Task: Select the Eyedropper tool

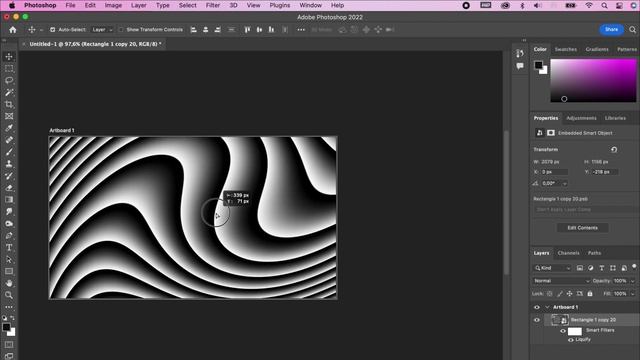Action: tap(9, 128)
